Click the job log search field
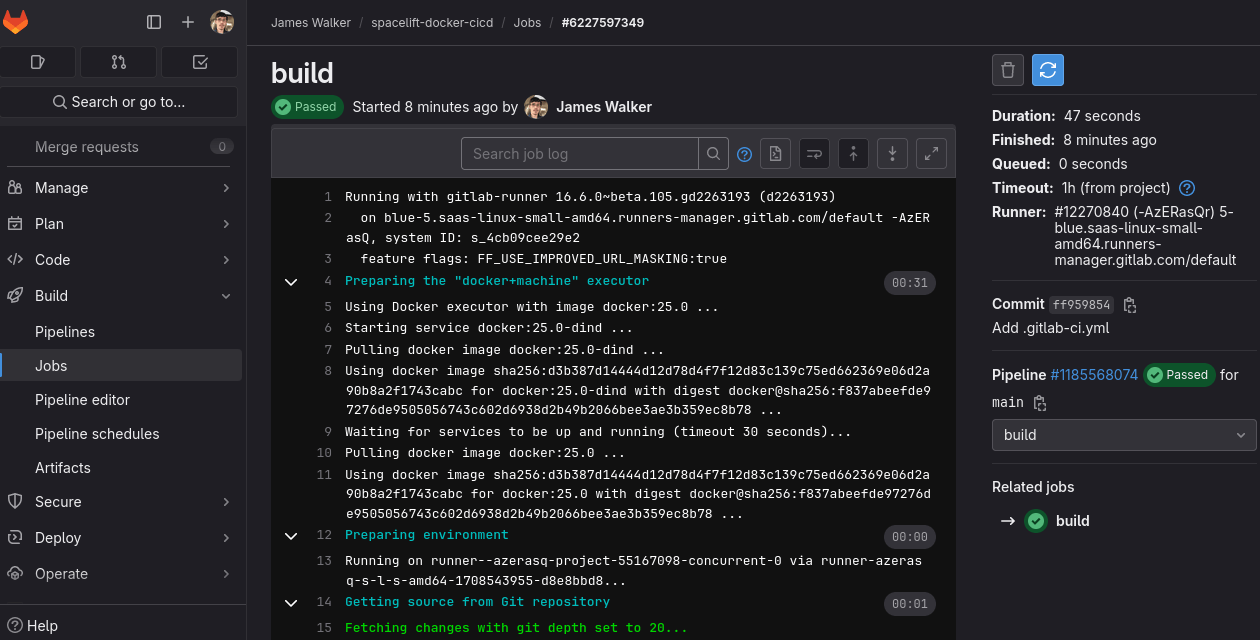Image resolution: width=1260 pixels, height=640 pixels. point(580,153)
